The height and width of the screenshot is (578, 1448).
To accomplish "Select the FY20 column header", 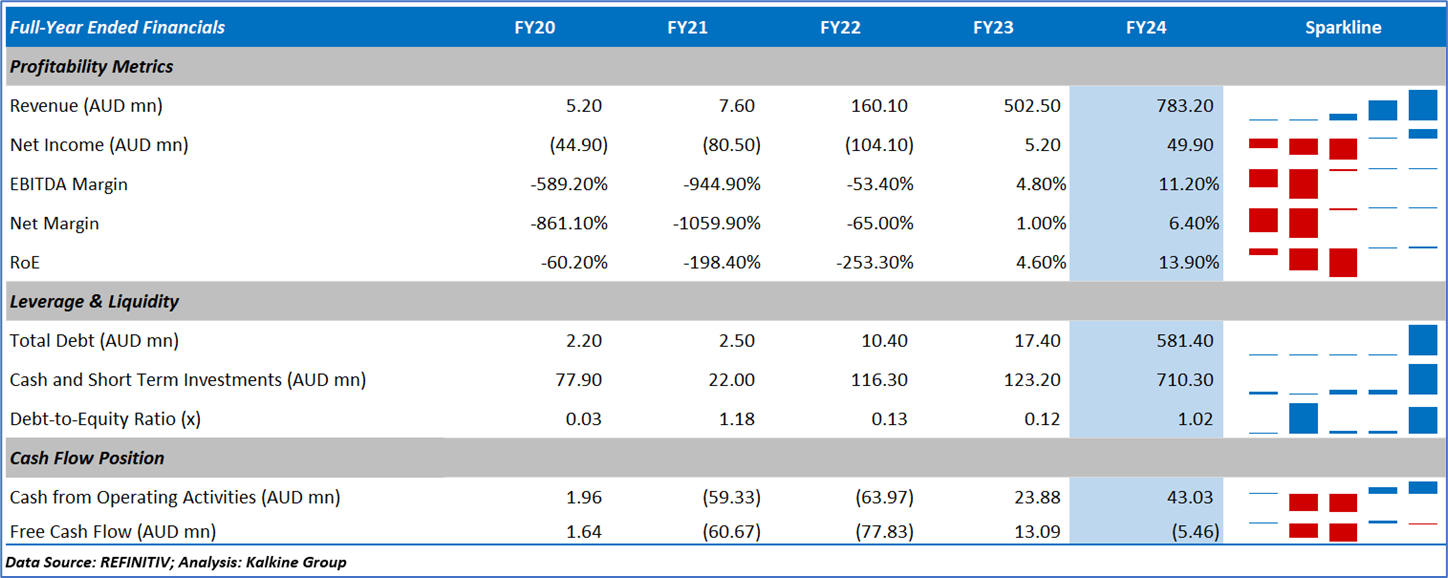I will point(535,27).
